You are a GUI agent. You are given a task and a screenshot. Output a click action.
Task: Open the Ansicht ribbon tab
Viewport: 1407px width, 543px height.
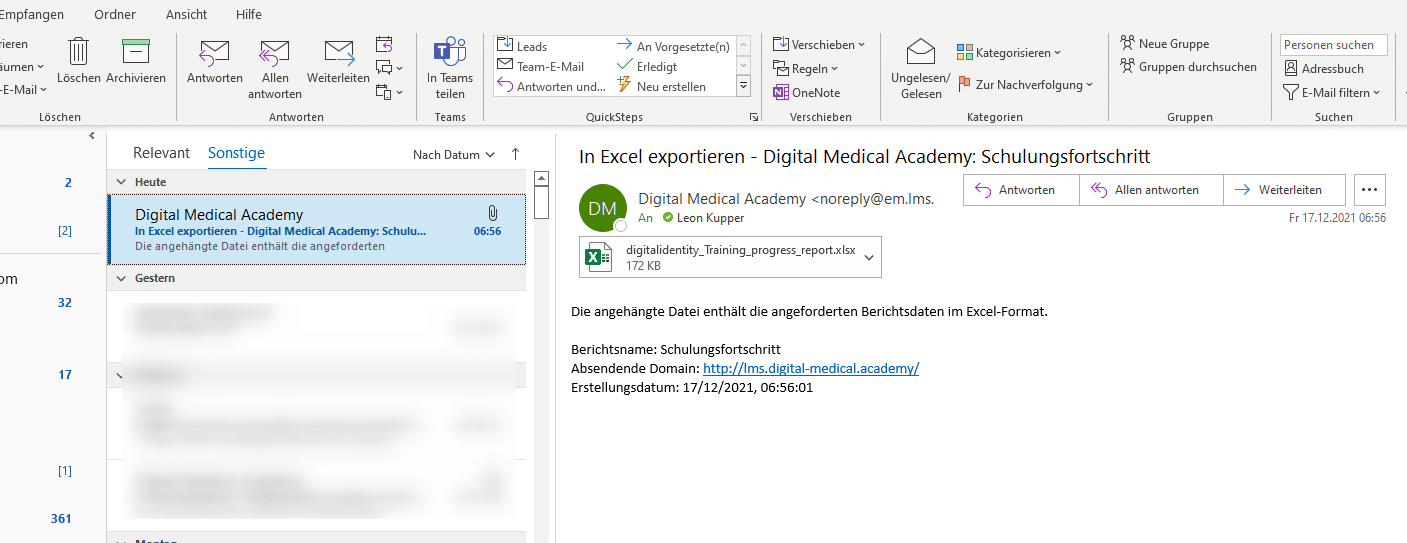186,14
